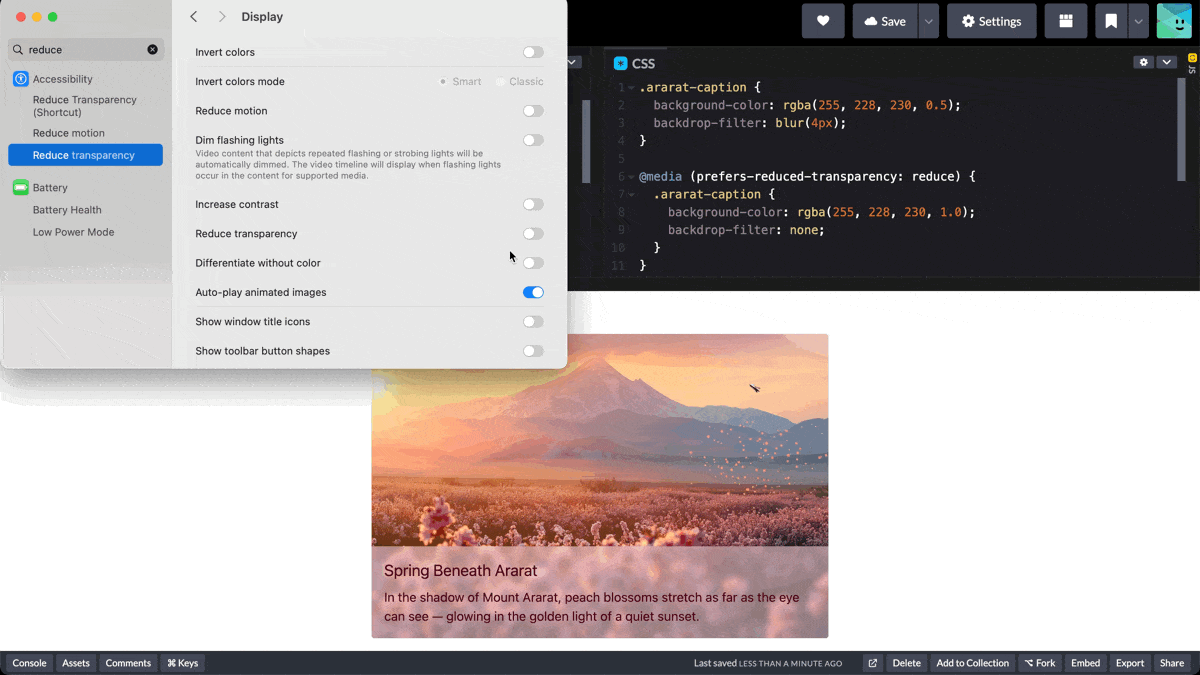Click the smiley user avatar
The height and width of the screenshot is (675, 1200).
coord(1174,21)
